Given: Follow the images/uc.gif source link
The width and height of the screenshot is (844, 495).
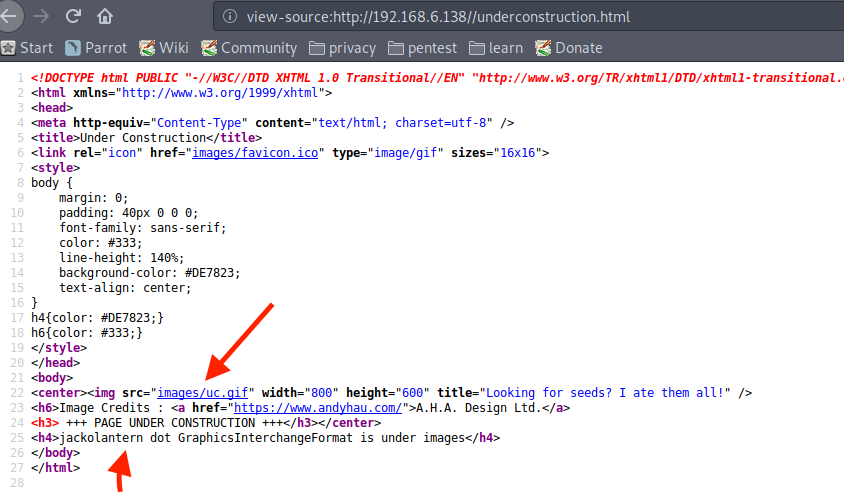Looking at the screenshot, I should coord(202,393).
